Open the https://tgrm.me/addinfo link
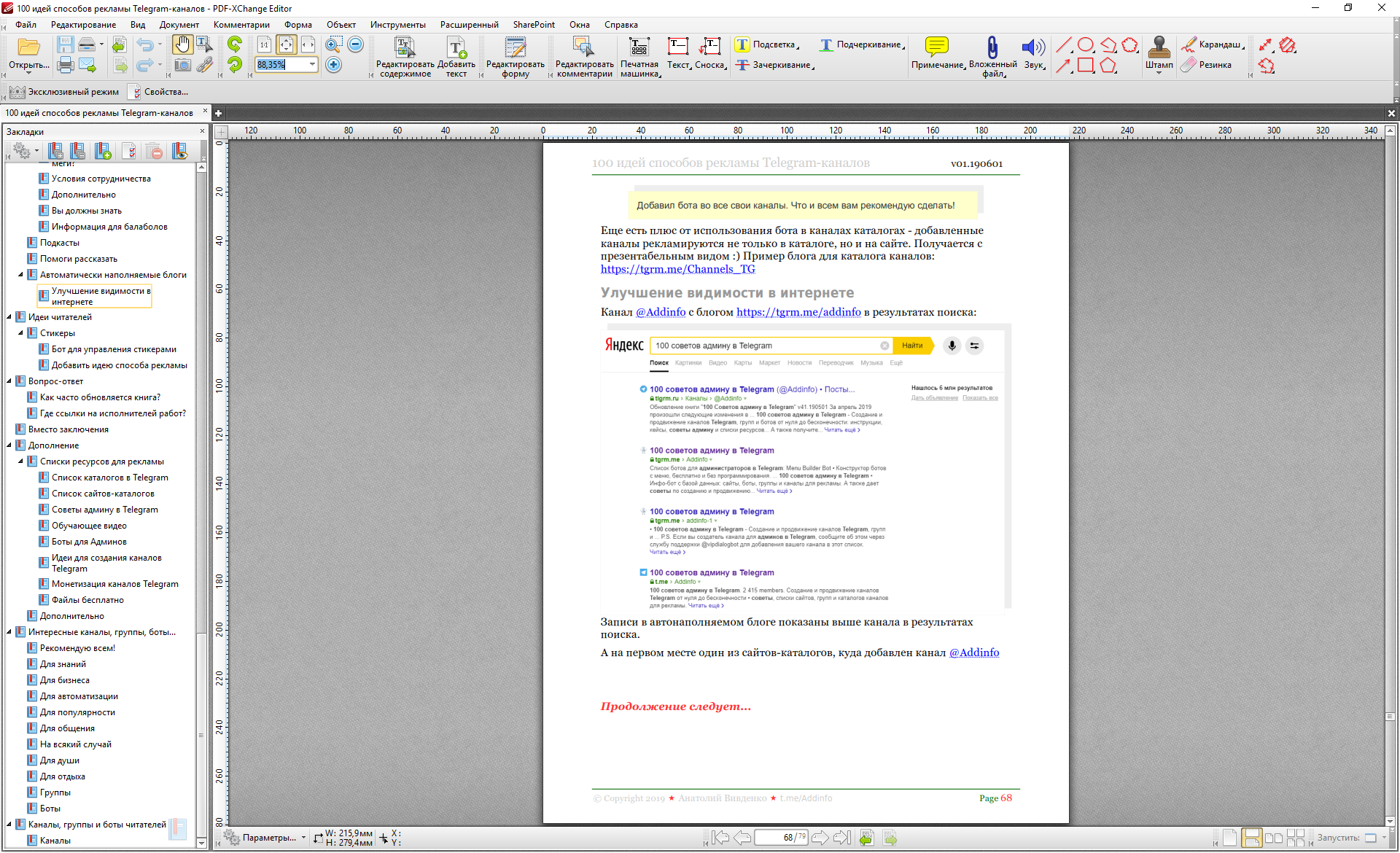 798,312
